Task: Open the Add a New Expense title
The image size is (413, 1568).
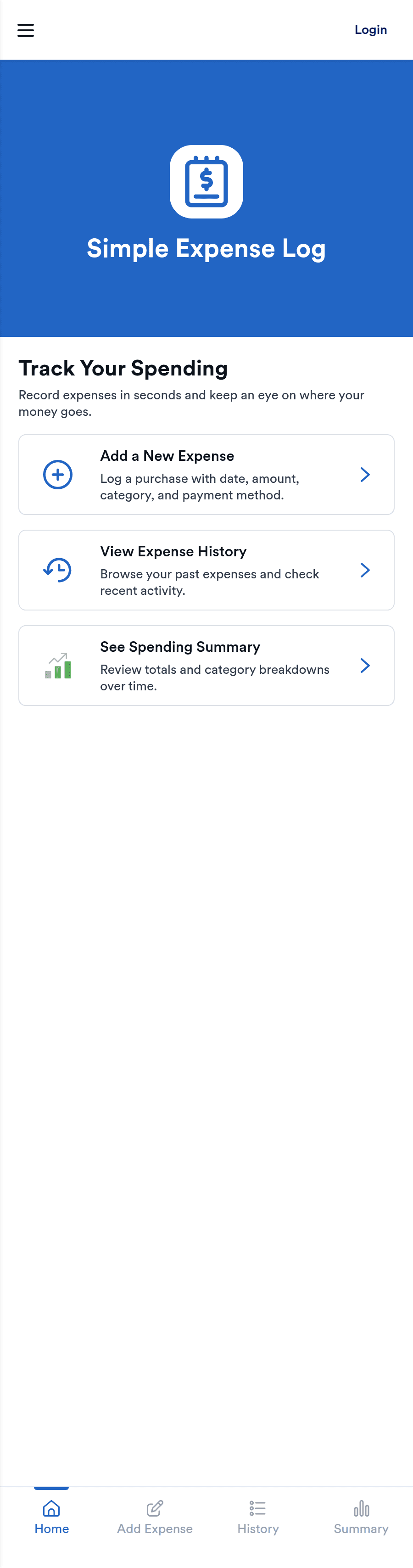Action: [167, 456]
